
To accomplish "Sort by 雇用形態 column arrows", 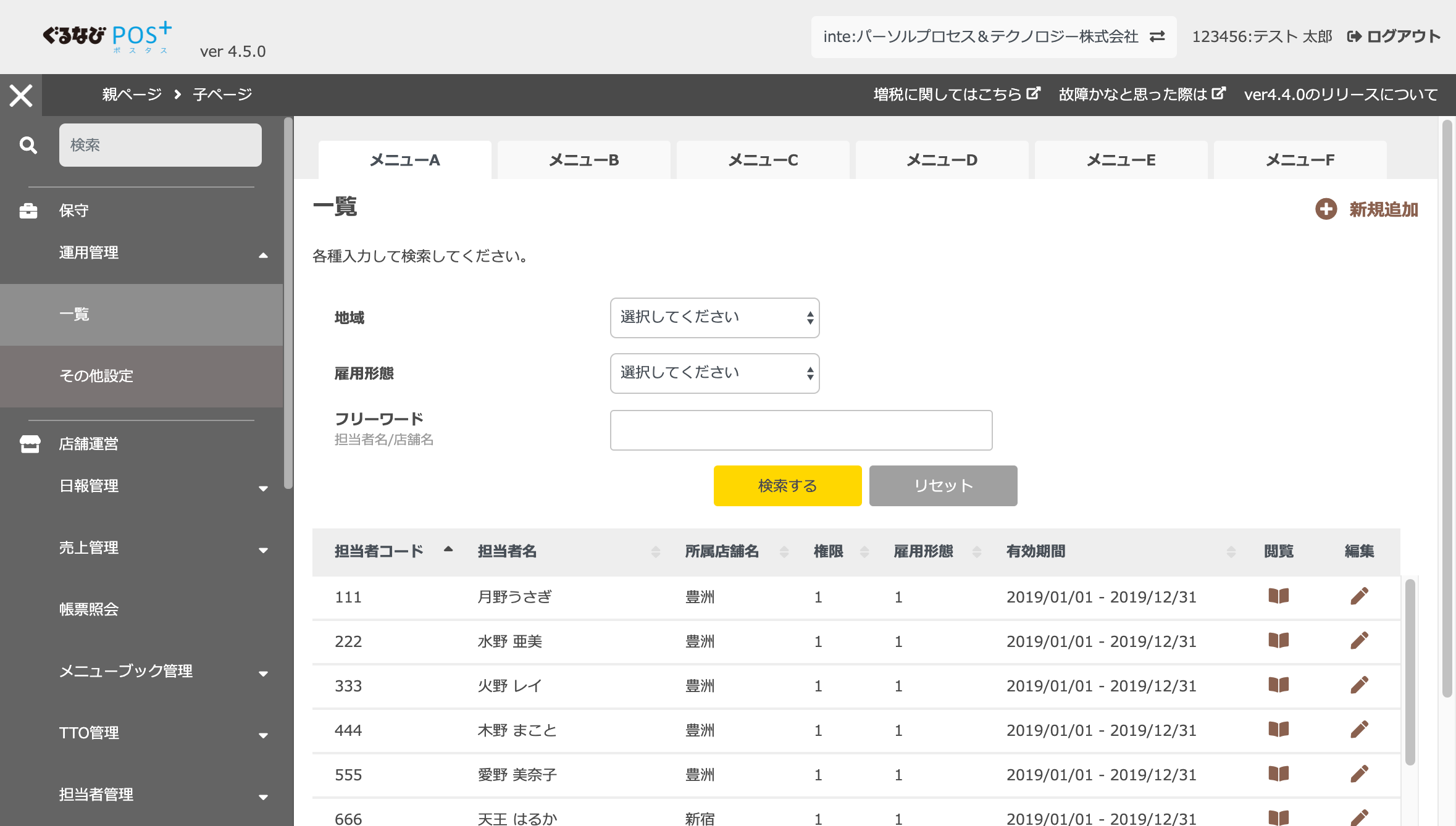I will click(x=977, y=552).
